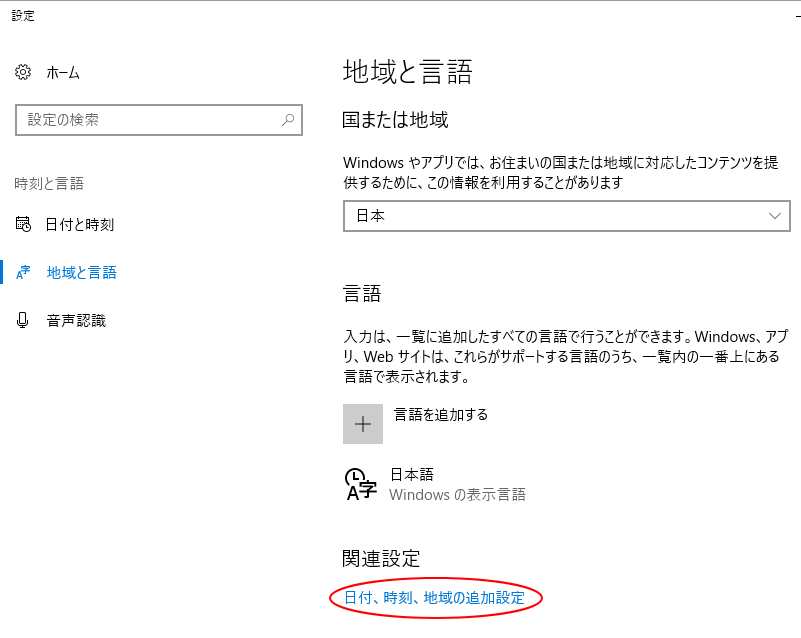Click the 言語を追加する label
This screenshot has width=801, height=638.
(441, 414)
